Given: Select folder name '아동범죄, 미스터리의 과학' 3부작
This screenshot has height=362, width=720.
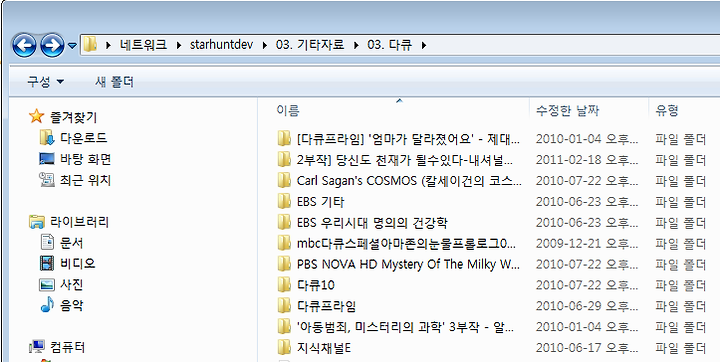Looking at the screenshot, I should (405, 328).
